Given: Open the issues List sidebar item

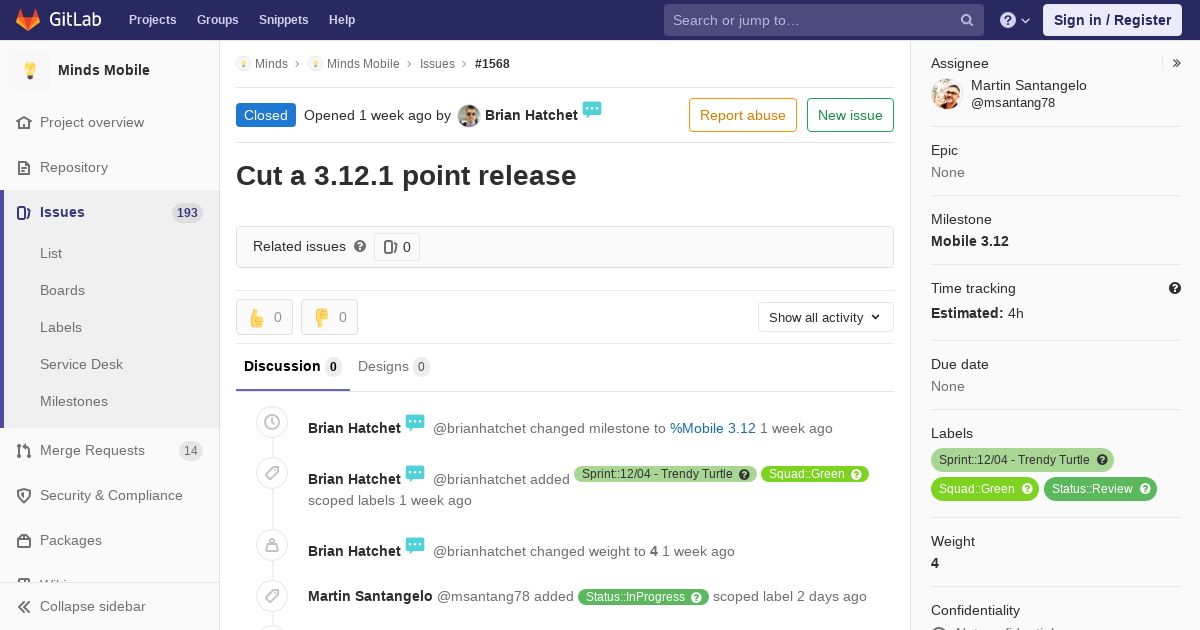Looking at the screenshot, I should coord(51,254).
